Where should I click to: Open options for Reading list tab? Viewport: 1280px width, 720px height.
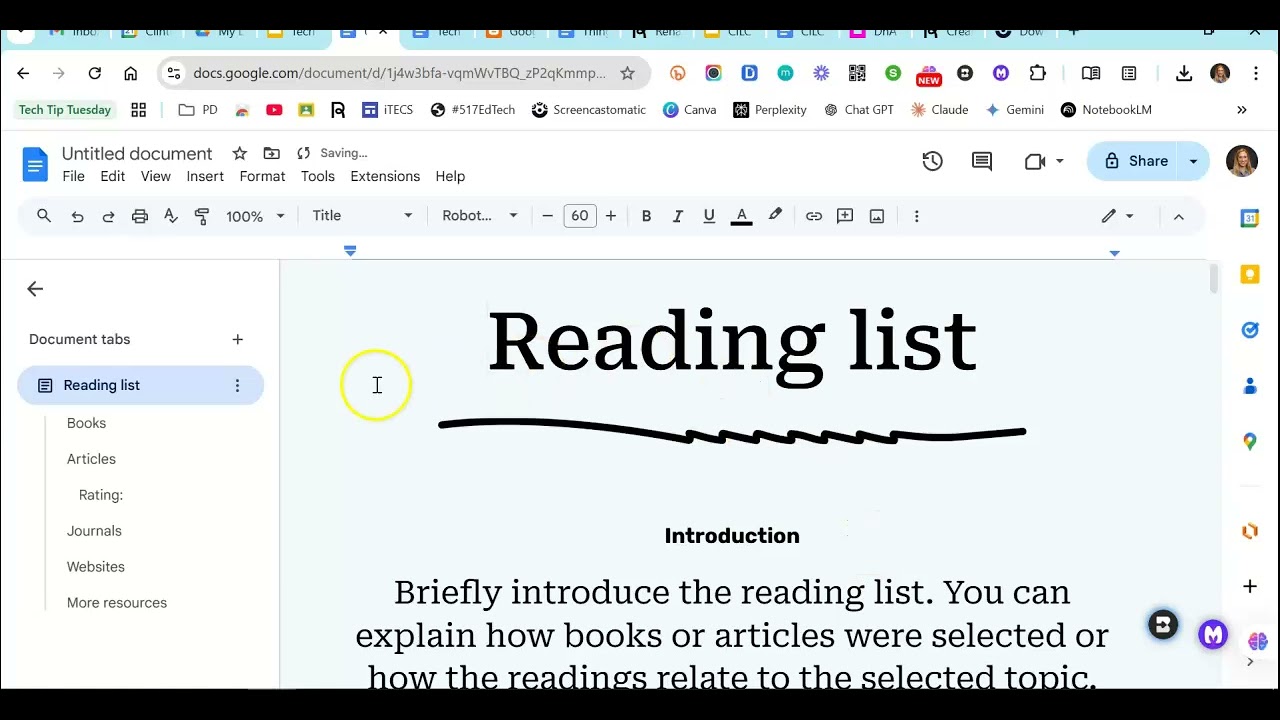click(x=237, y=385)
